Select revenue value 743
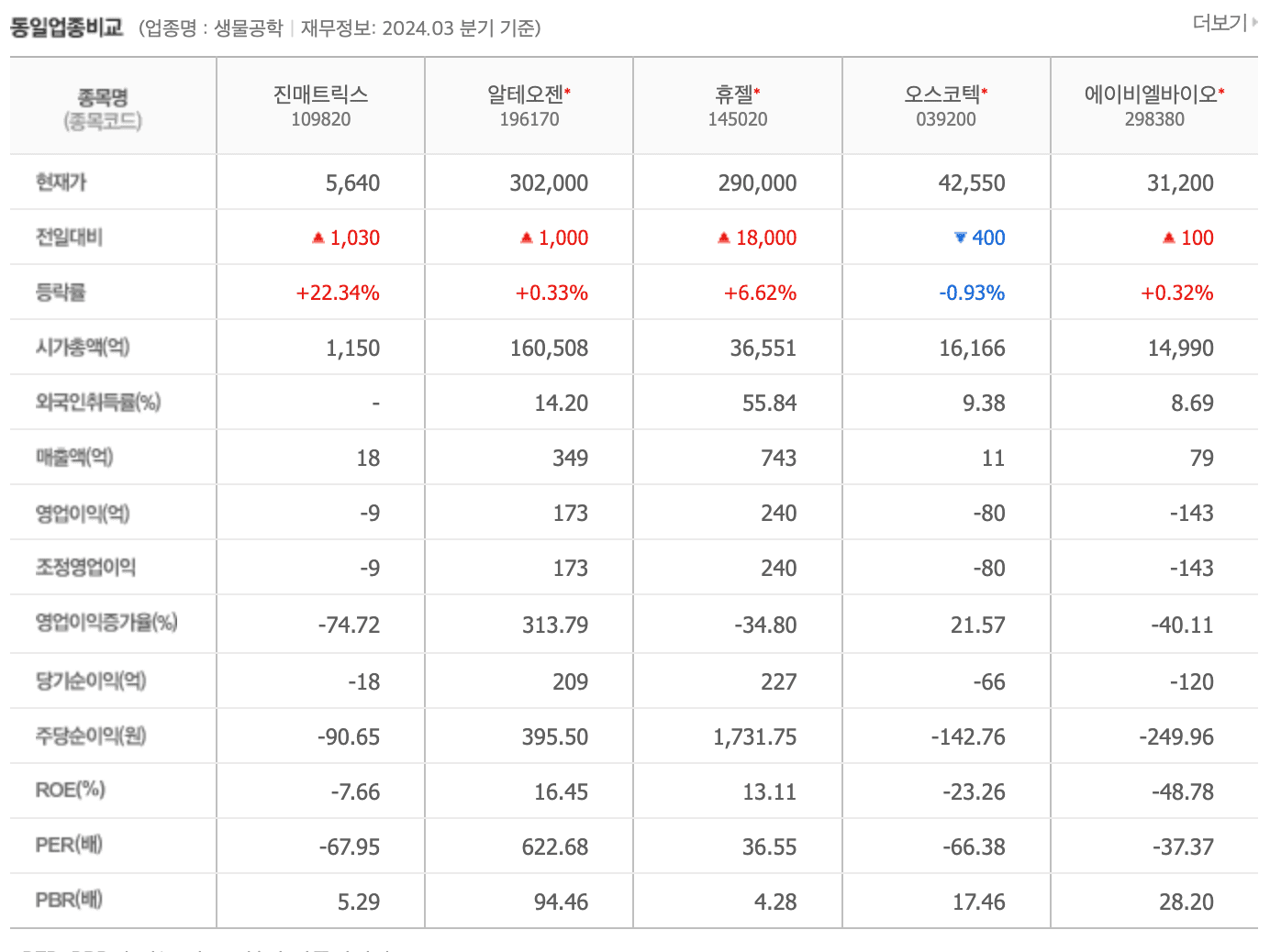 click(x=778, y=459)
